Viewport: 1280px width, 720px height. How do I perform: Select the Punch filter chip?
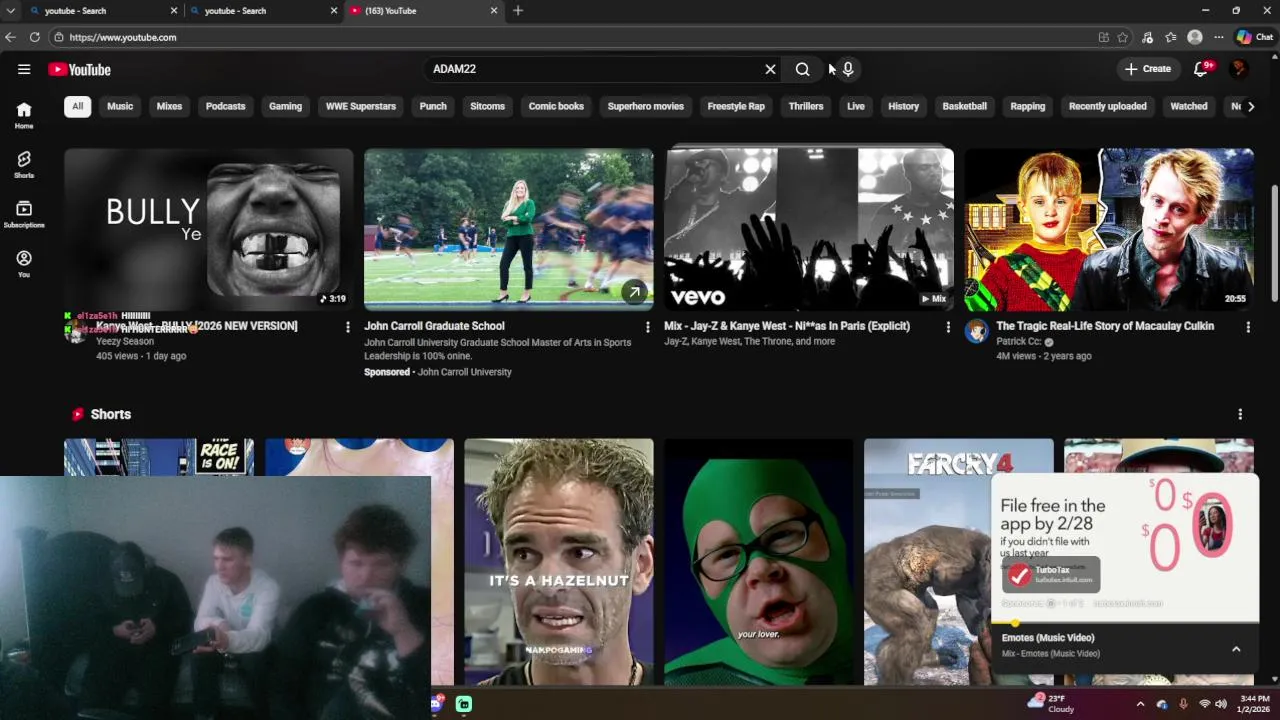pyautogui.click(x=433, y=106)
